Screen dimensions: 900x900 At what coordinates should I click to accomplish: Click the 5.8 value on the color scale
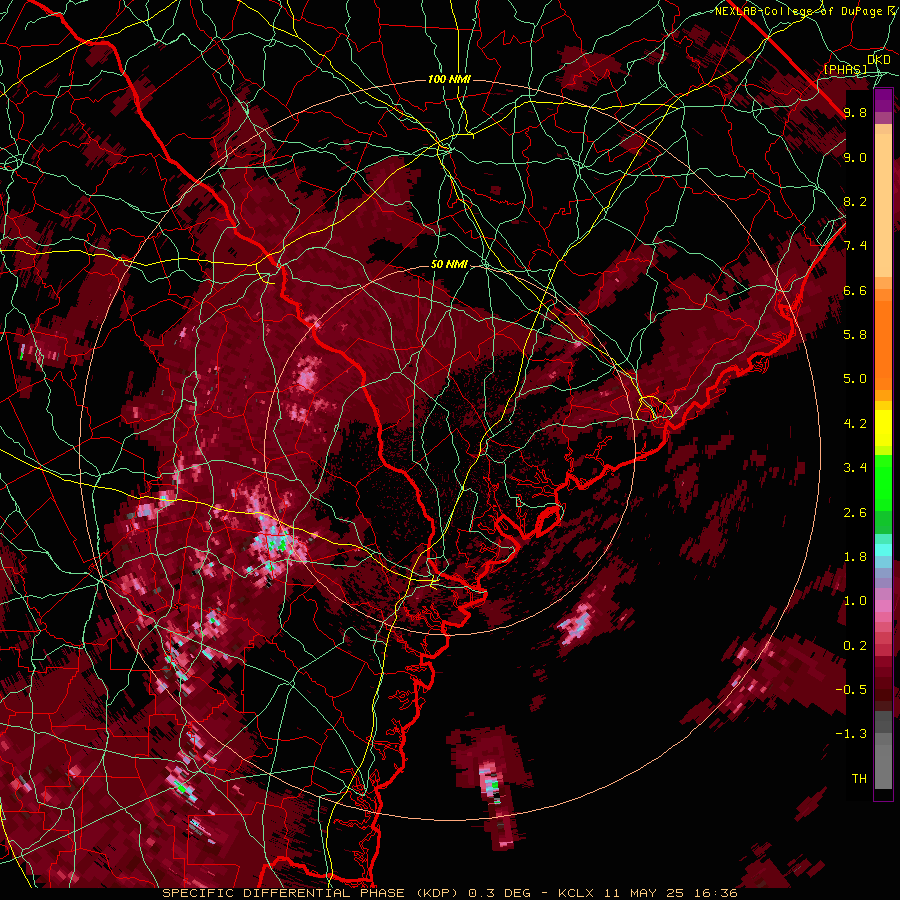[855, 335]
